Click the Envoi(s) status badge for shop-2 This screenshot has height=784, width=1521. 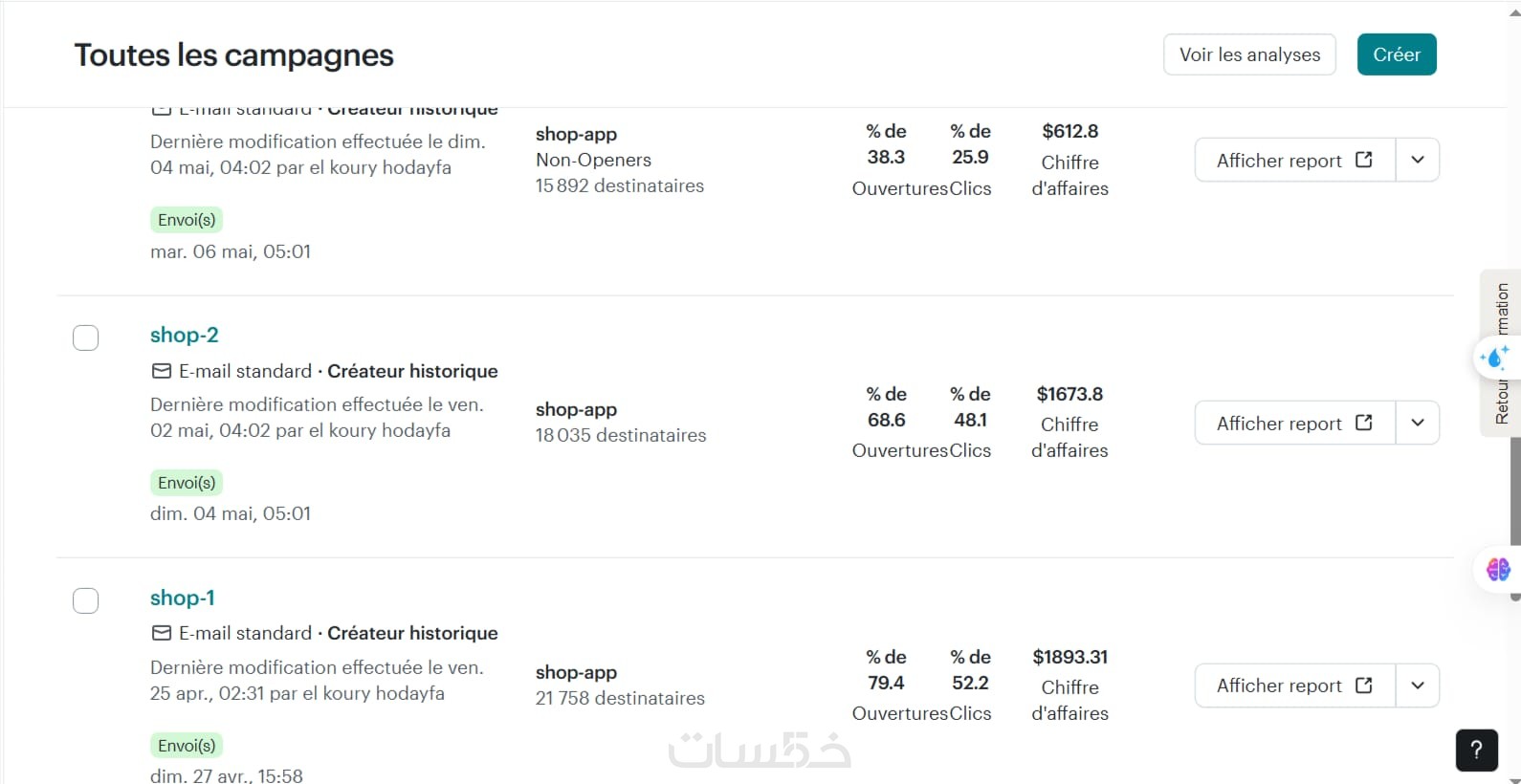tap(187, 483)
